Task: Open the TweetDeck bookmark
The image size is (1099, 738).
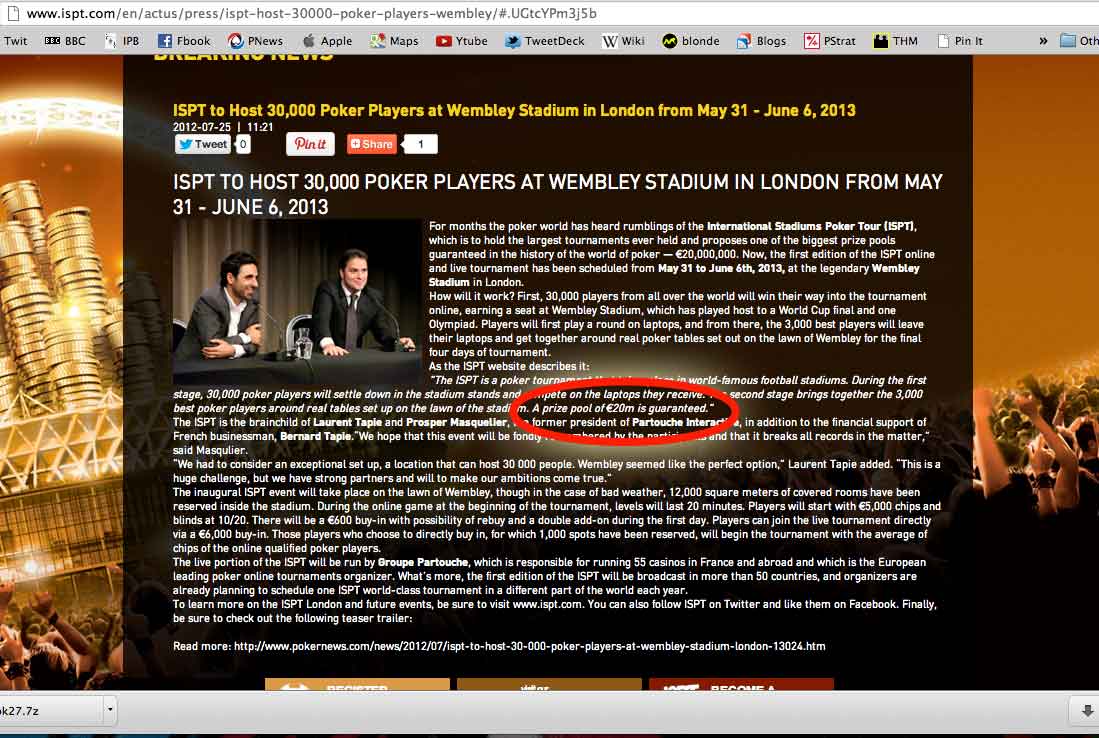Action: pos(545,41)
